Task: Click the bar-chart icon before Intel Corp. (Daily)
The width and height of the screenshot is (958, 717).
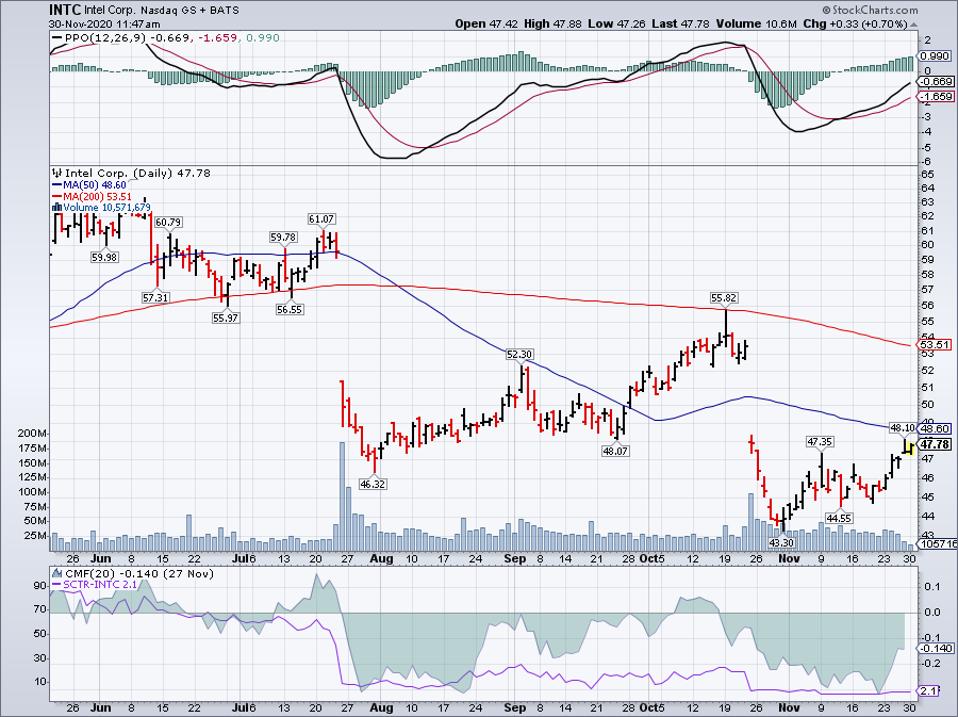Action: pyautogui.click(x=58, y=173)
